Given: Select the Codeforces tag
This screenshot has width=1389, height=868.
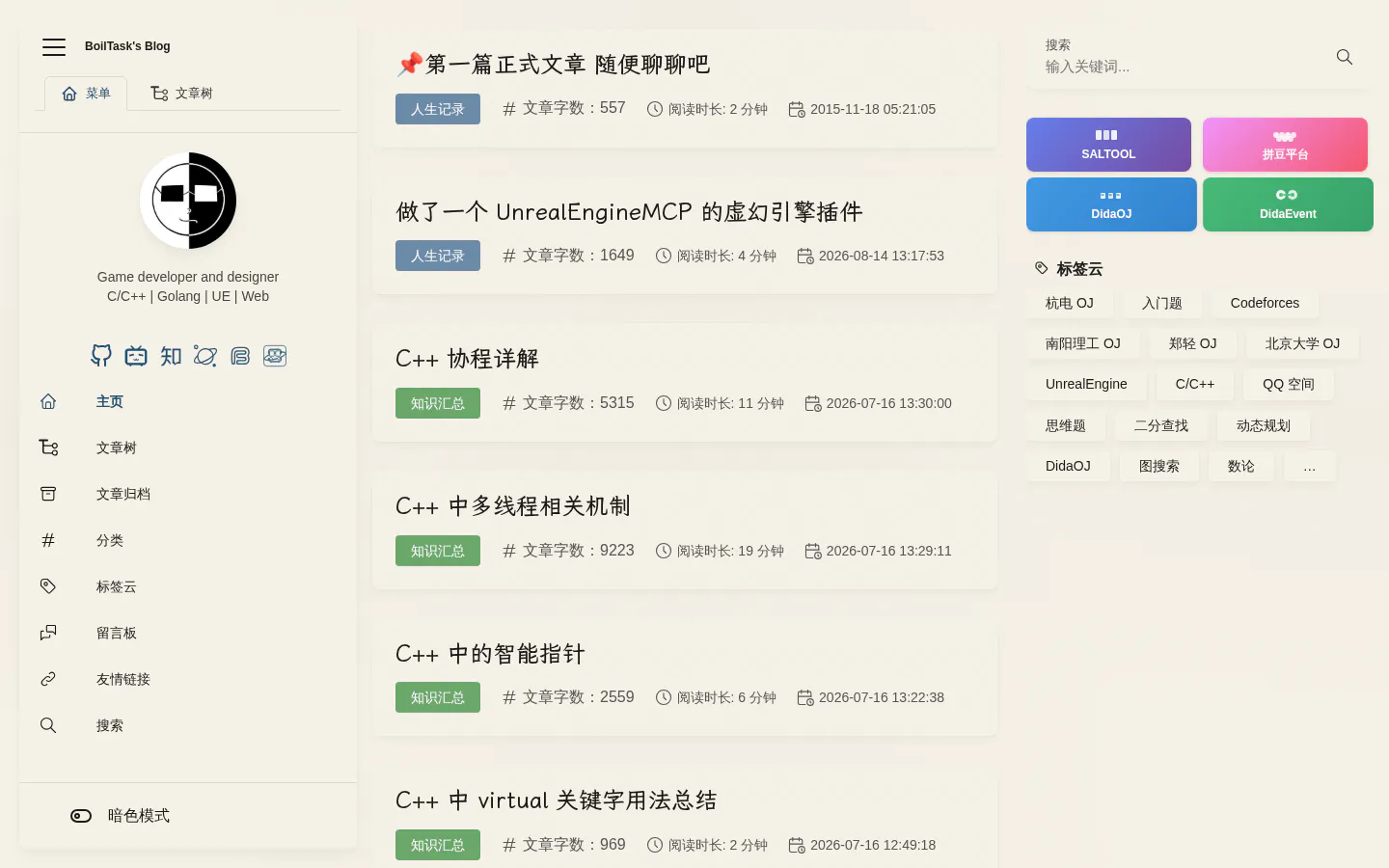Looking at the screenshot, I should 1265,303.
